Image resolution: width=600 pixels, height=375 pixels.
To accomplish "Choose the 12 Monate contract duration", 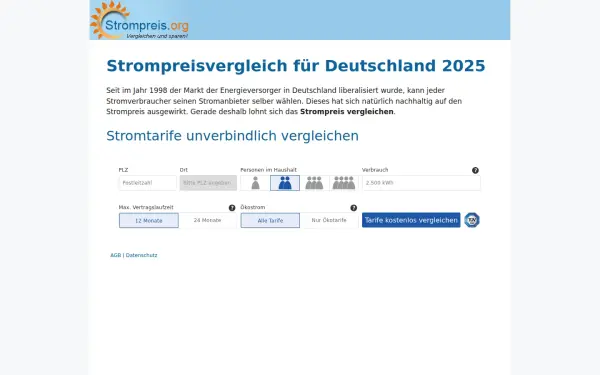I will click(x=148, y=220).
